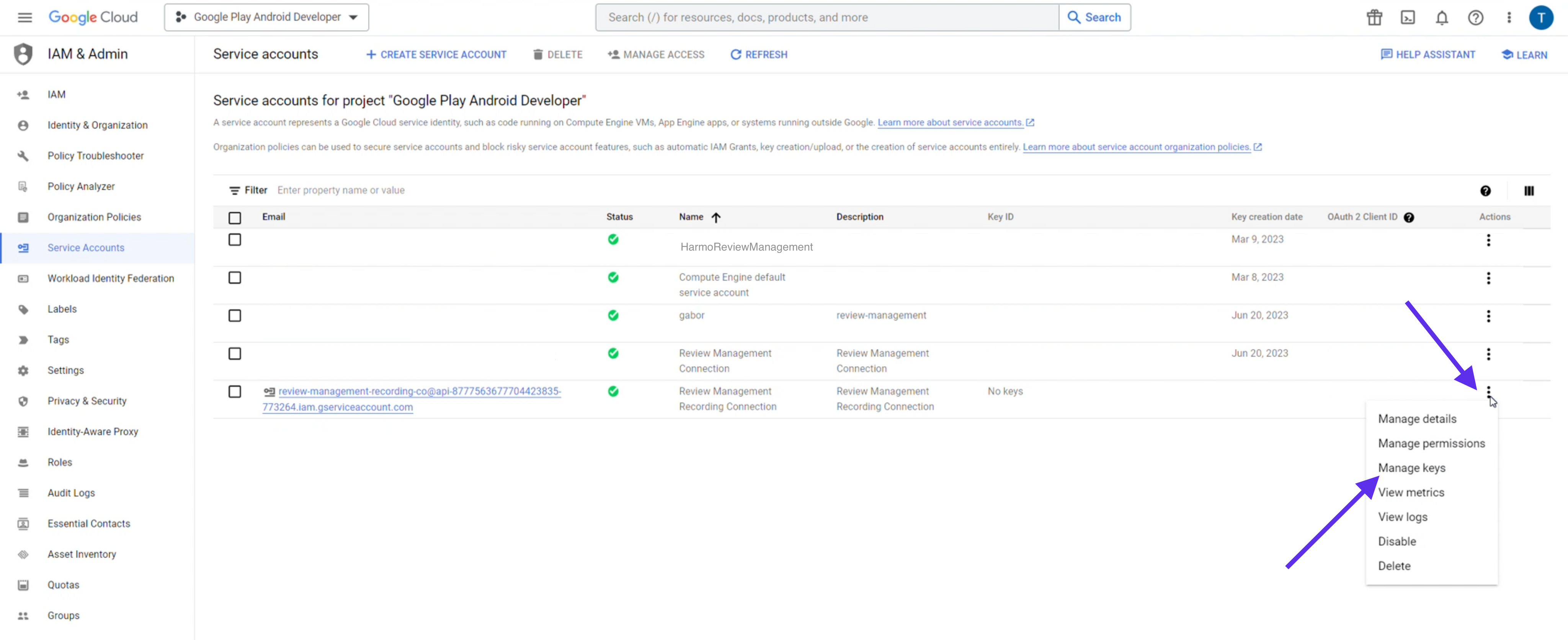The image size is (1568, 640).
Task: Open actions menu for HarmoReviewManagement row
Action: [x=1488, y=240]
